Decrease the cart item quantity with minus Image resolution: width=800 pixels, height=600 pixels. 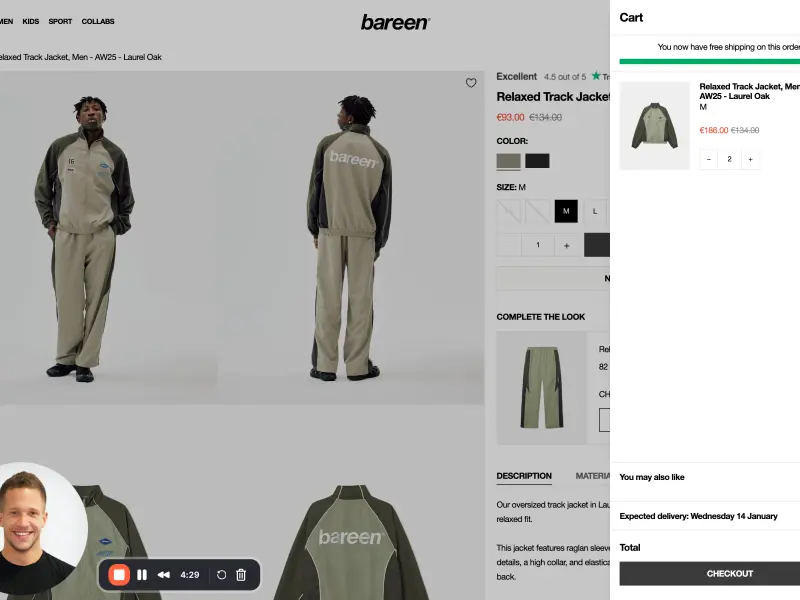coord(709,159)
